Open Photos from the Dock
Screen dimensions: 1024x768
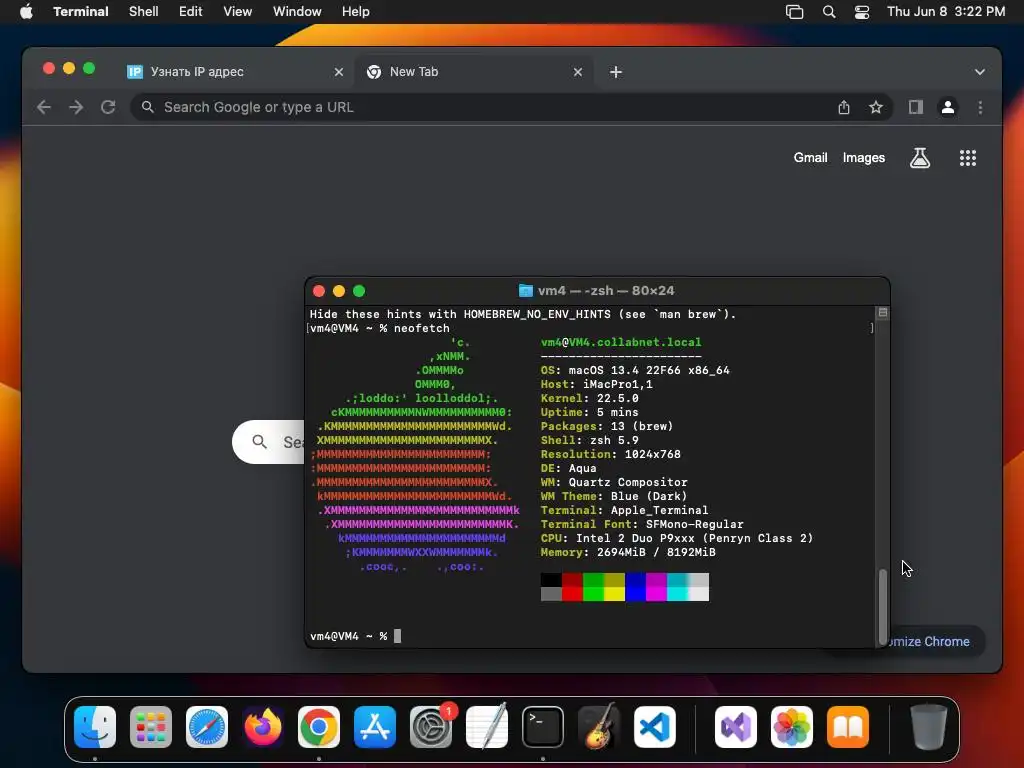tap(792, 727)
